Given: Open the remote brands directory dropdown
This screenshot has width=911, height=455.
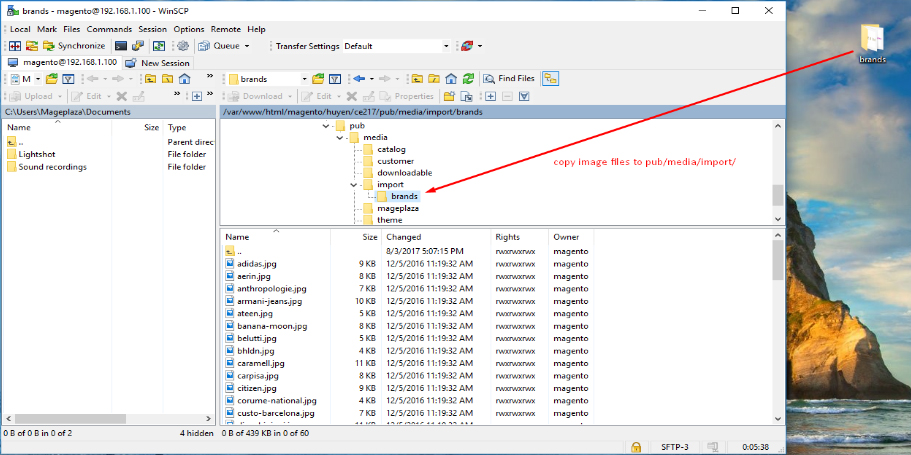Looking at the screenshot, I should [303, 78].
